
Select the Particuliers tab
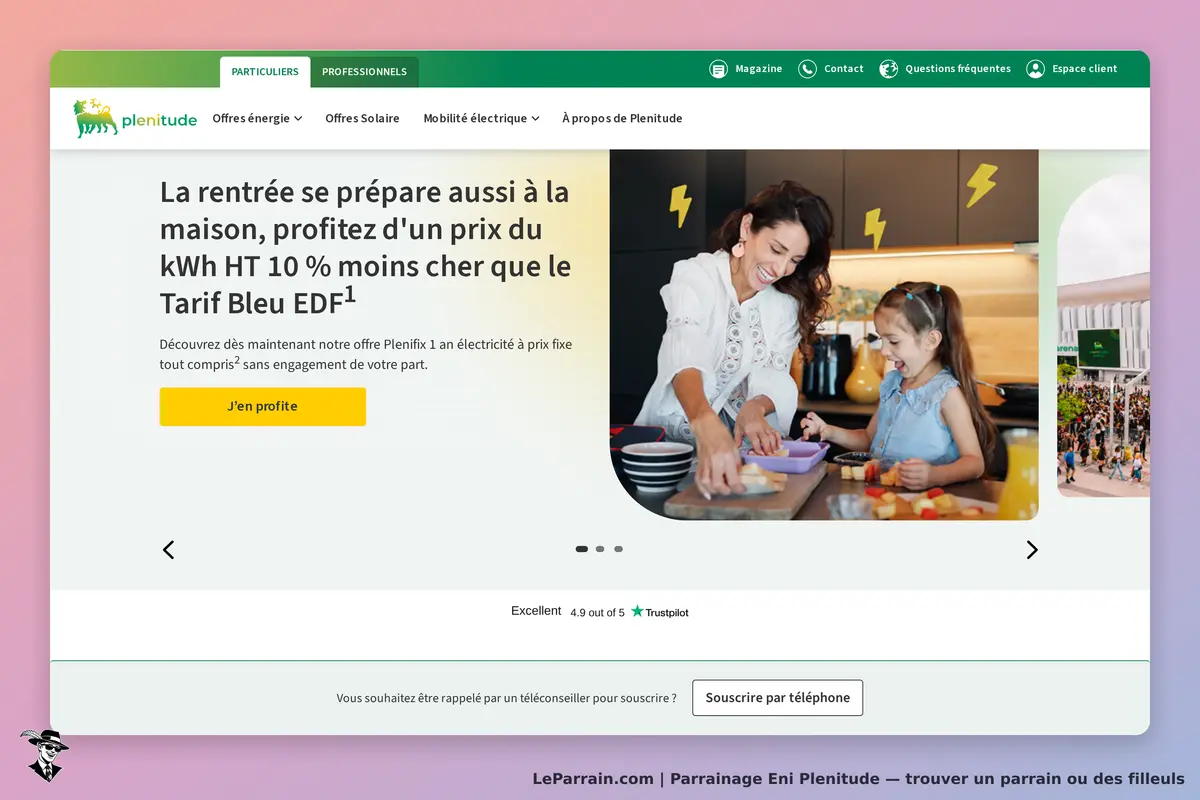coord(265,72)
